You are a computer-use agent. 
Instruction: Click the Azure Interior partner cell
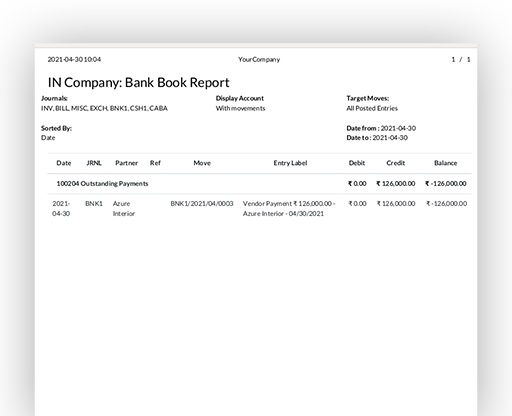(x=124, y=208)
